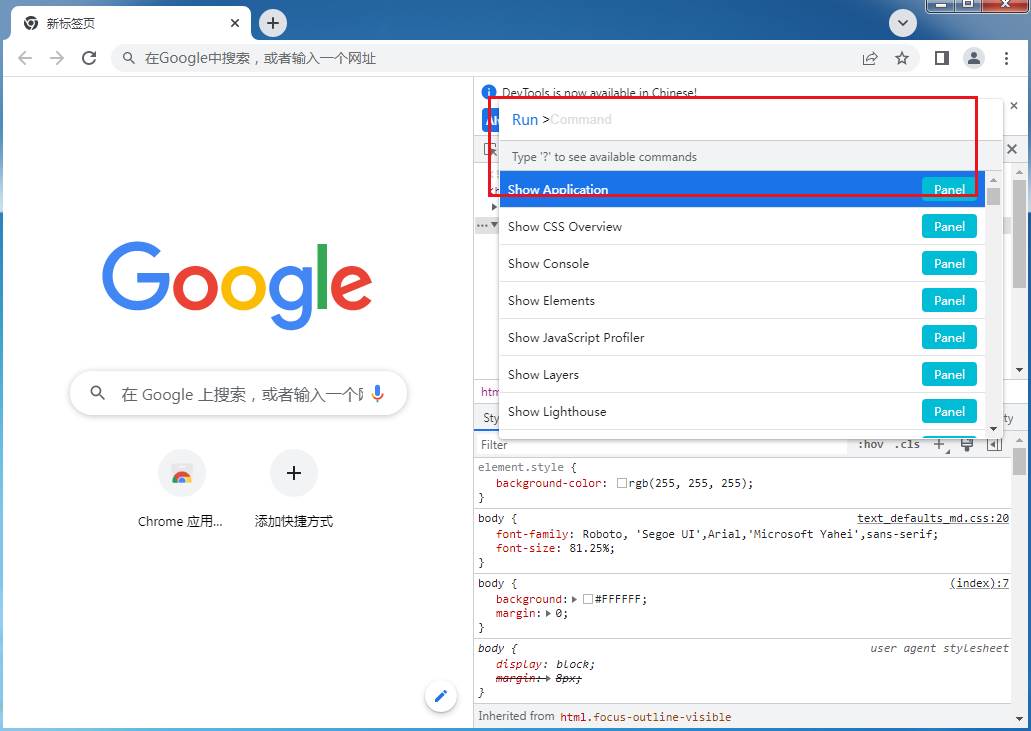Image resolution: width=1031 pixels, height=731 pixels.
Task: Click the 添加快捷方式 plus shortcut
Action: (294, 490)
